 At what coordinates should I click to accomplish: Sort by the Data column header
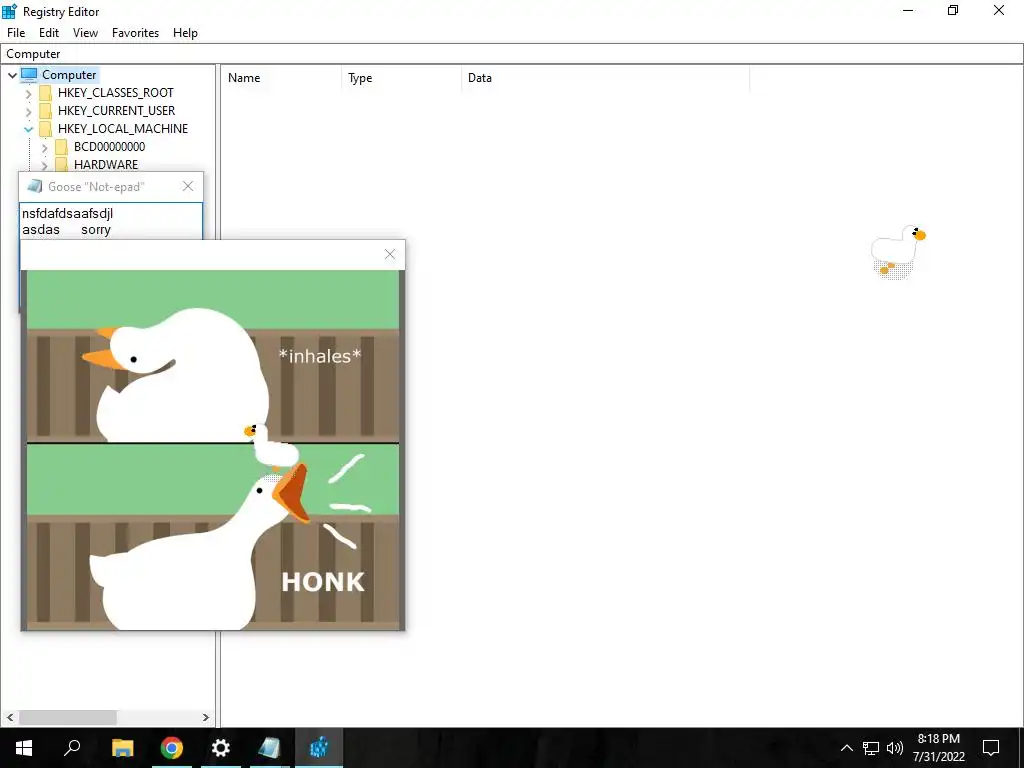pyautogui.click(x=605, y=78)
